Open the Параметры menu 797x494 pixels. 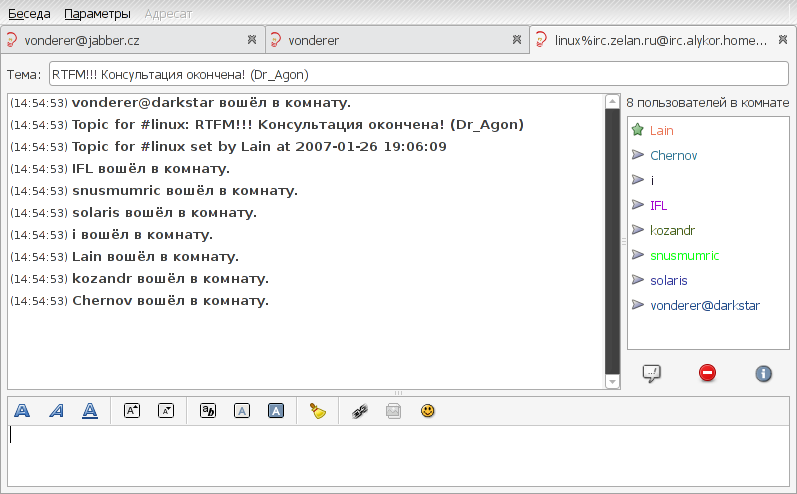[x=97, y=14]
